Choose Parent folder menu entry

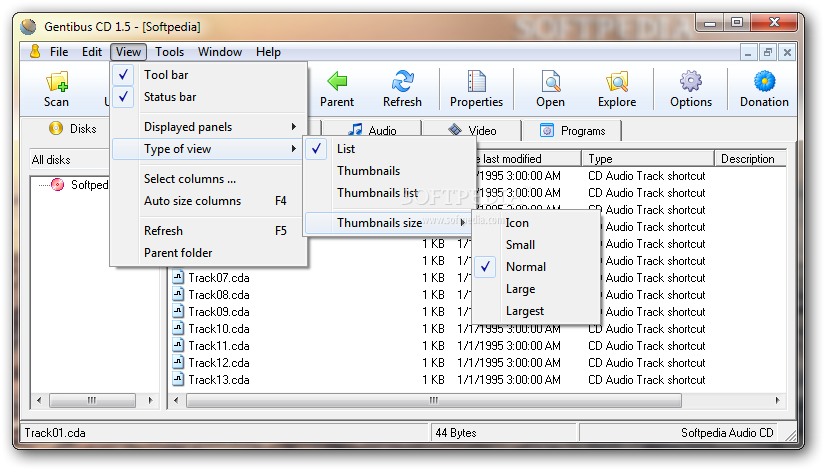[x=209, y=253]
